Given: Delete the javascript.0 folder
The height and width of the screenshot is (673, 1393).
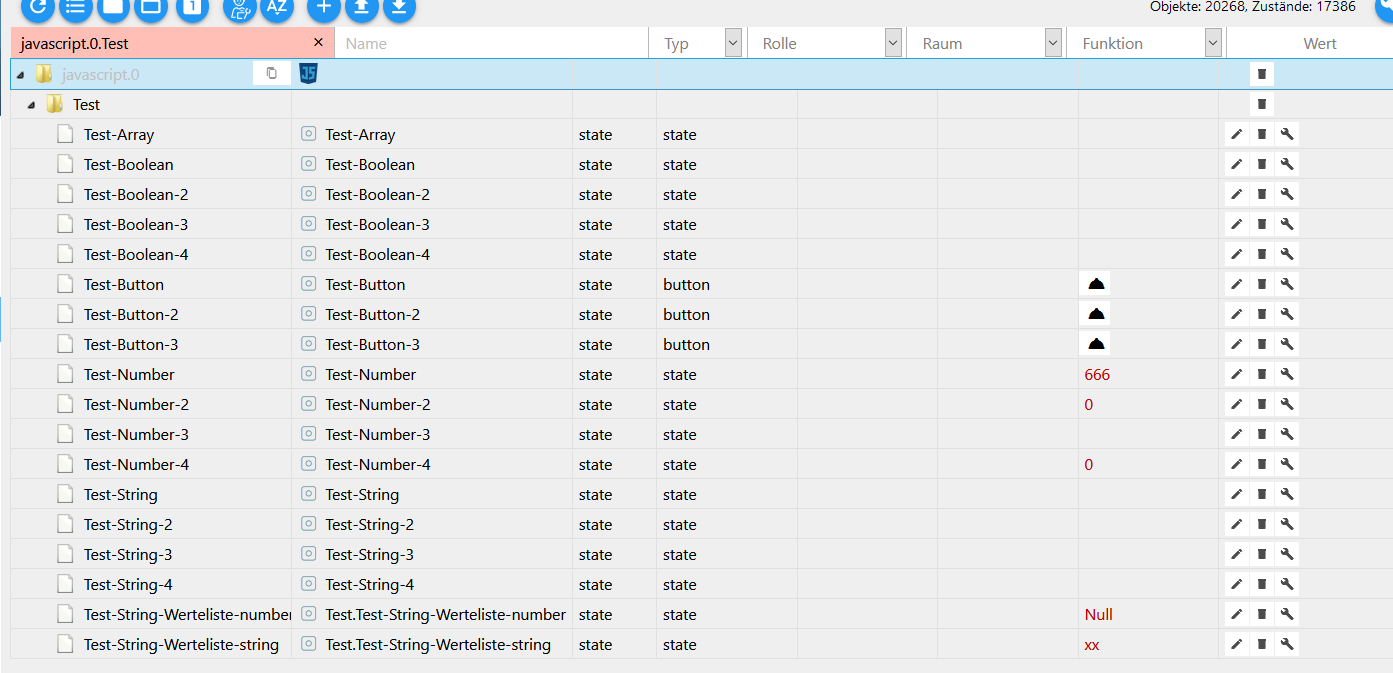Looking at the screenshot, I should pyautogui.click(x=1261, y=74).
